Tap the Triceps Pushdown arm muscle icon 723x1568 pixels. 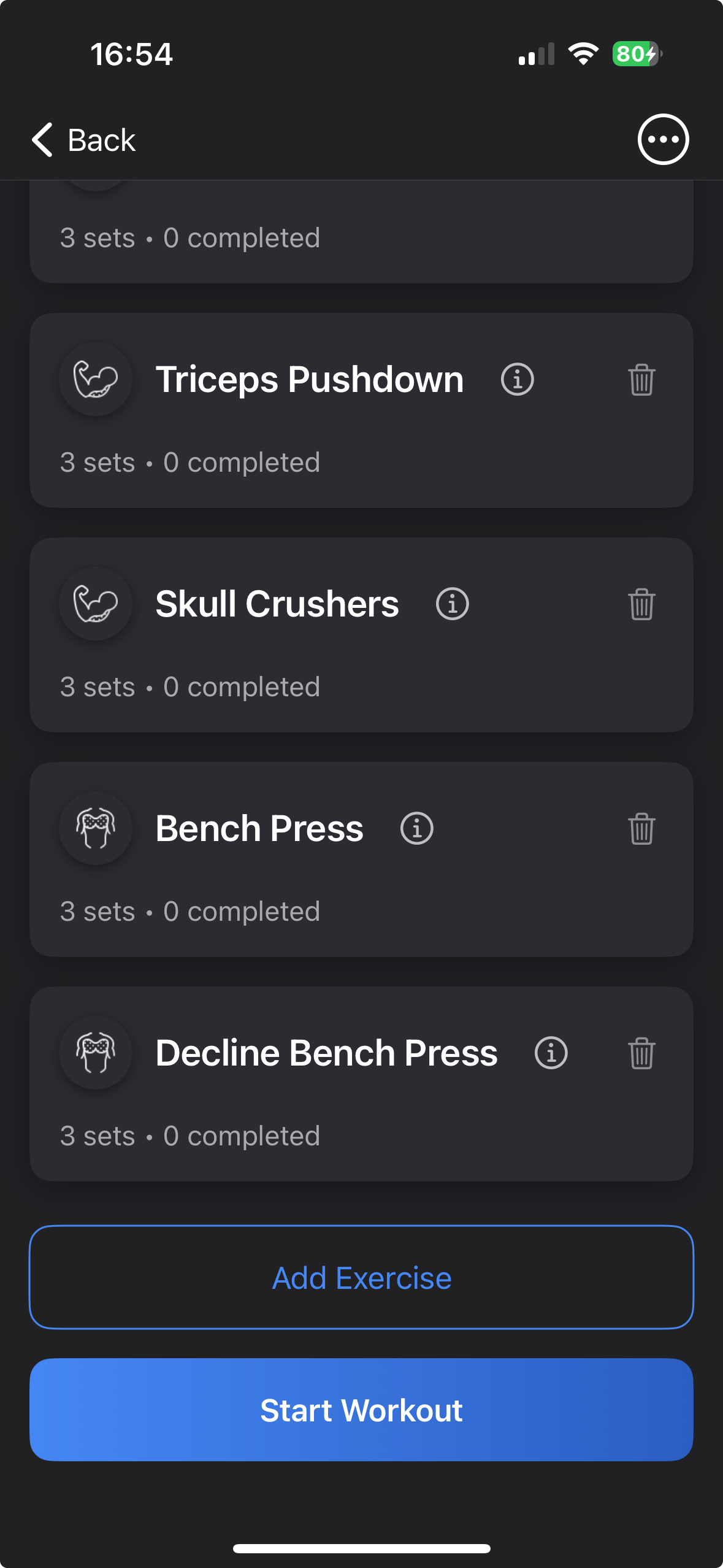(96, 380)
